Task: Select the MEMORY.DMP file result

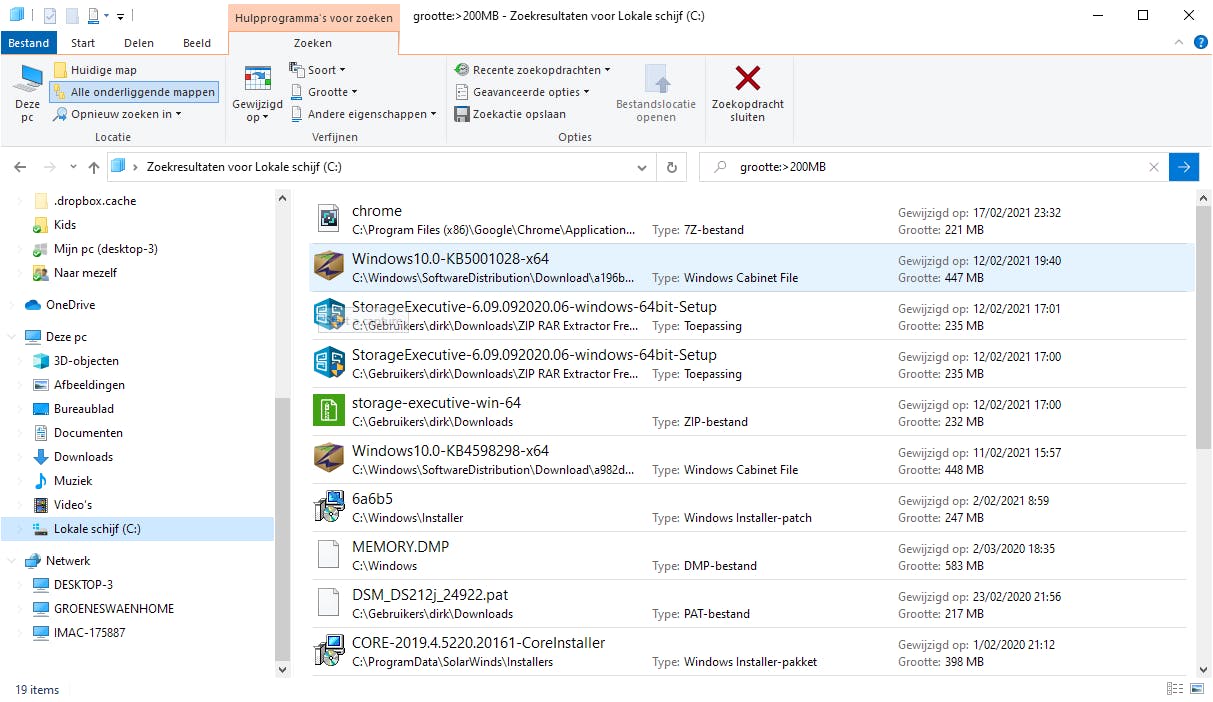Action: pos(400,547)
